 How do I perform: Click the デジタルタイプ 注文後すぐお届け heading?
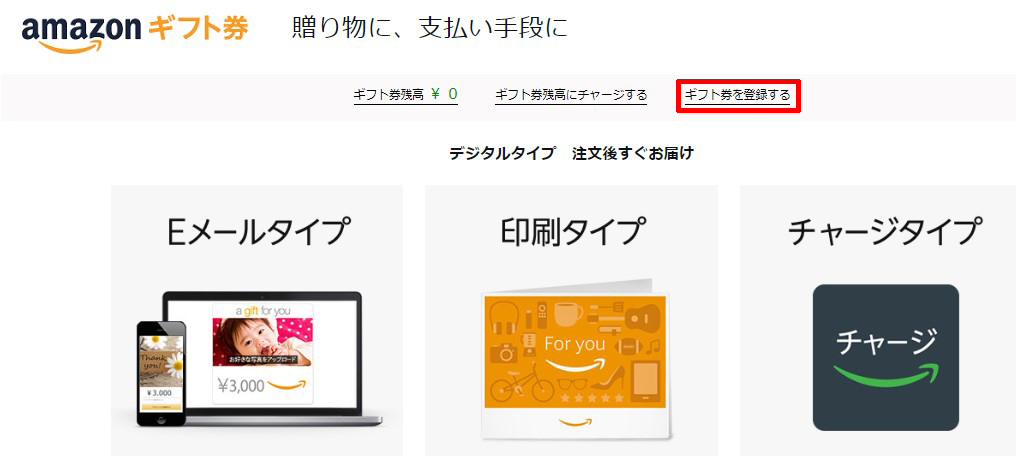coord(572,154)
